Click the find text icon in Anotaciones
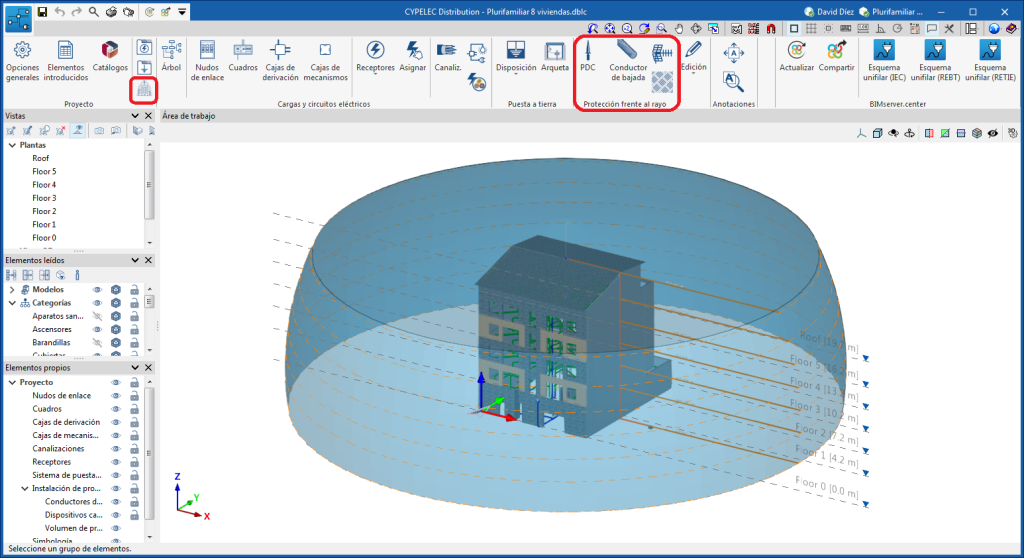The width and height of the screenshot is (1024, 558). pos(733,82)
